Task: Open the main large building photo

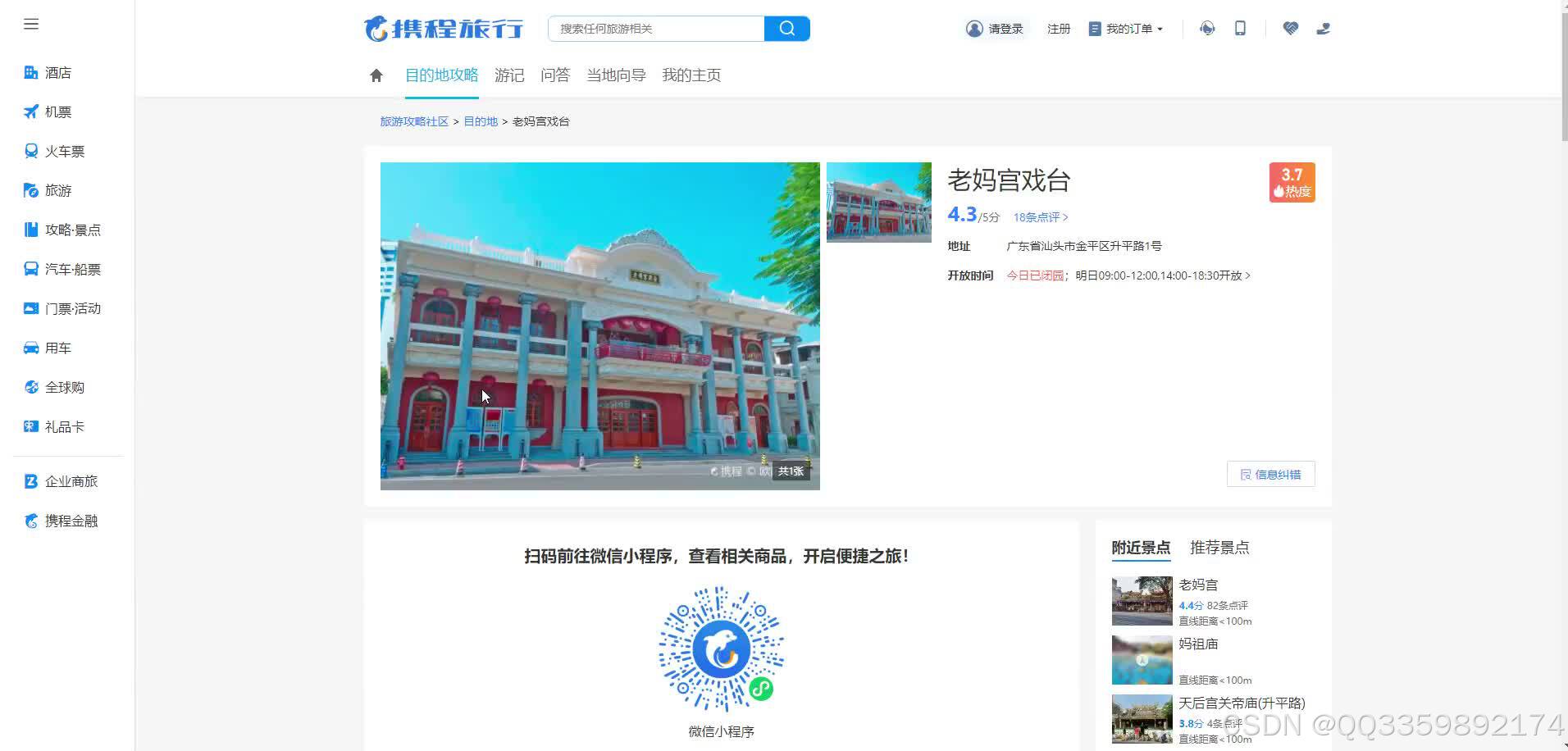Action: (x=600, y=326)
